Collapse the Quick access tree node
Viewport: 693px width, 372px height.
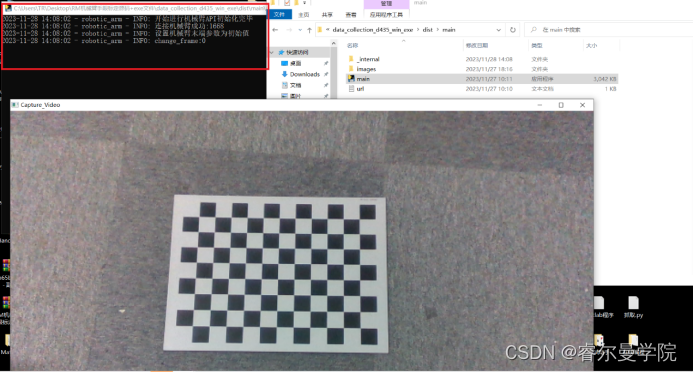272,52
